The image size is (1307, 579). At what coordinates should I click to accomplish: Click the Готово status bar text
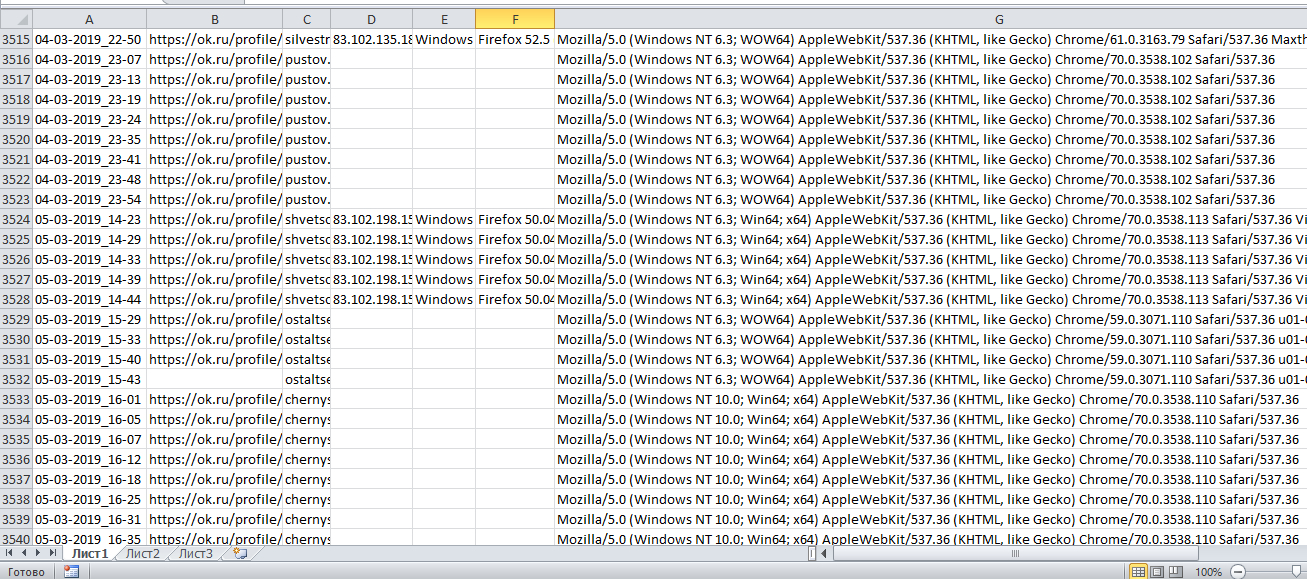click(26, 572)
